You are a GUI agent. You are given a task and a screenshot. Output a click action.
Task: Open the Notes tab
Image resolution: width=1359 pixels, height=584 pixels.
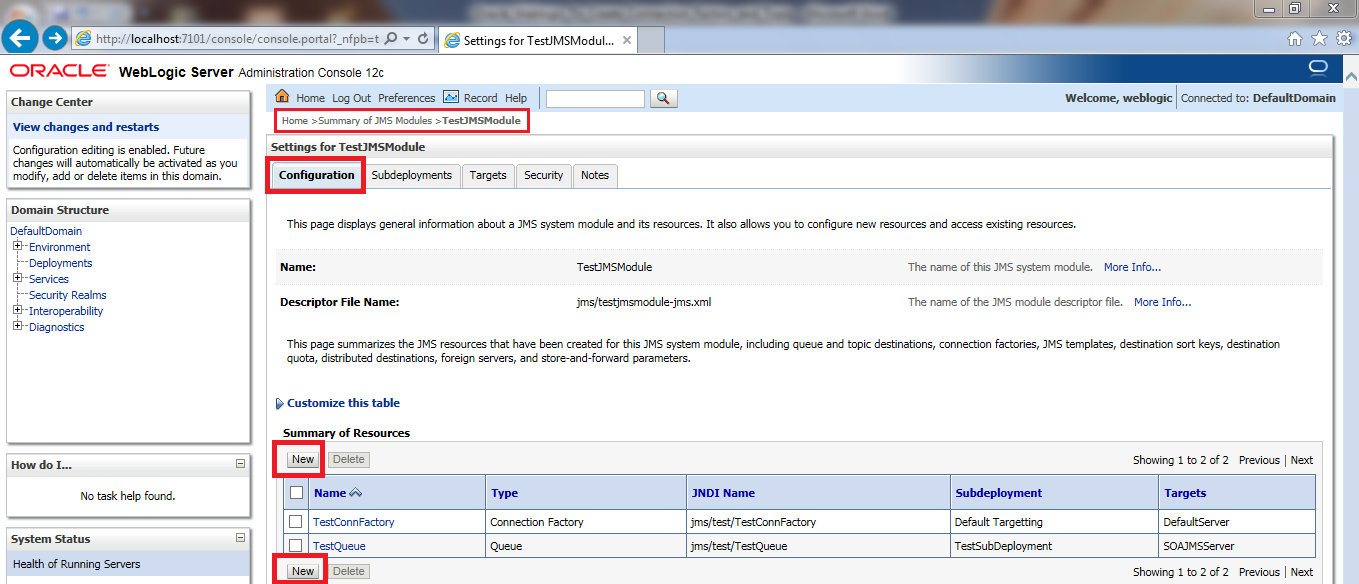tap(595, 176)
